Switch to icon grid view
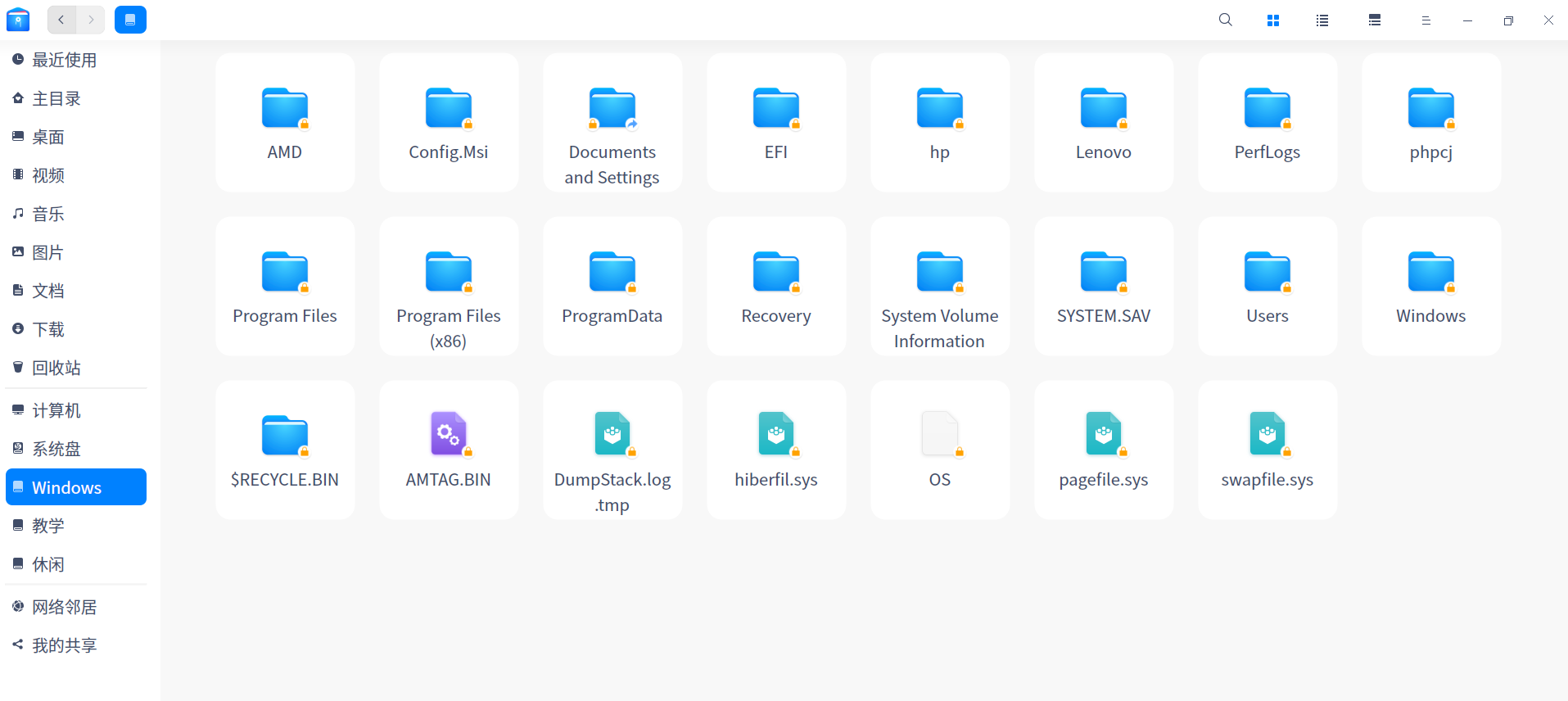Viewport: 1568px width, 701px height. (1272, 20)
